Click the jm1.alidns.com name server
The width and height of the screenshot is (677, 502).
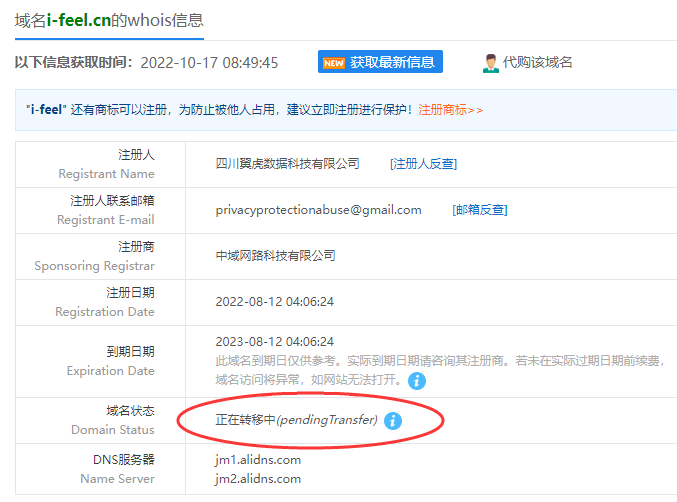[x=257, y=460]
